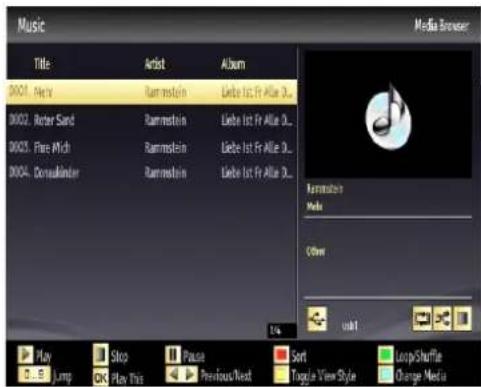Click the Play label text
The width and height of the screenshot is (481, 387).
(43, 356)
